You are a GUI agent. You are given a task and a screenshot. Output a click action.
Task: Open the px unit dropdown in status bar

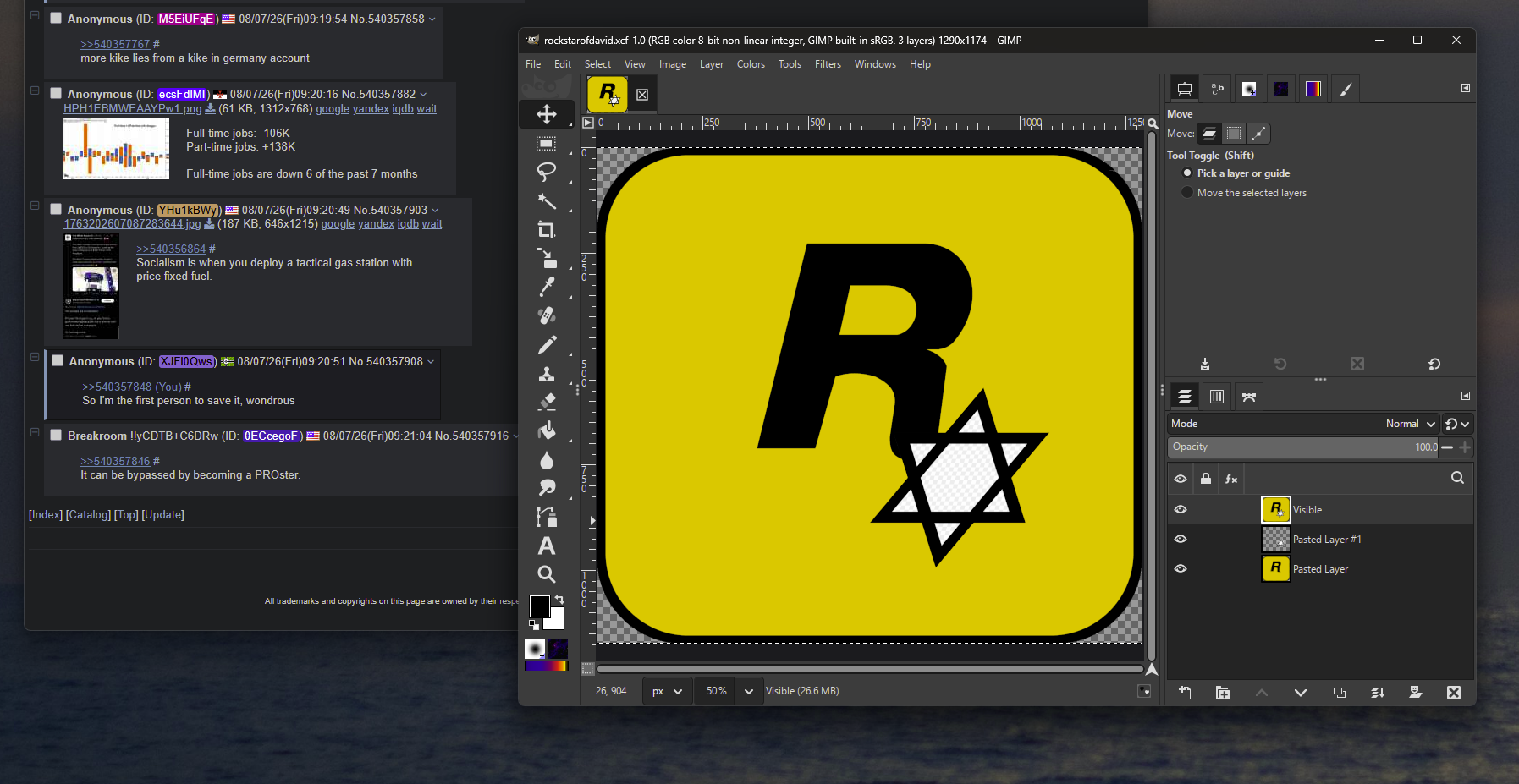(x=667, y=691)
